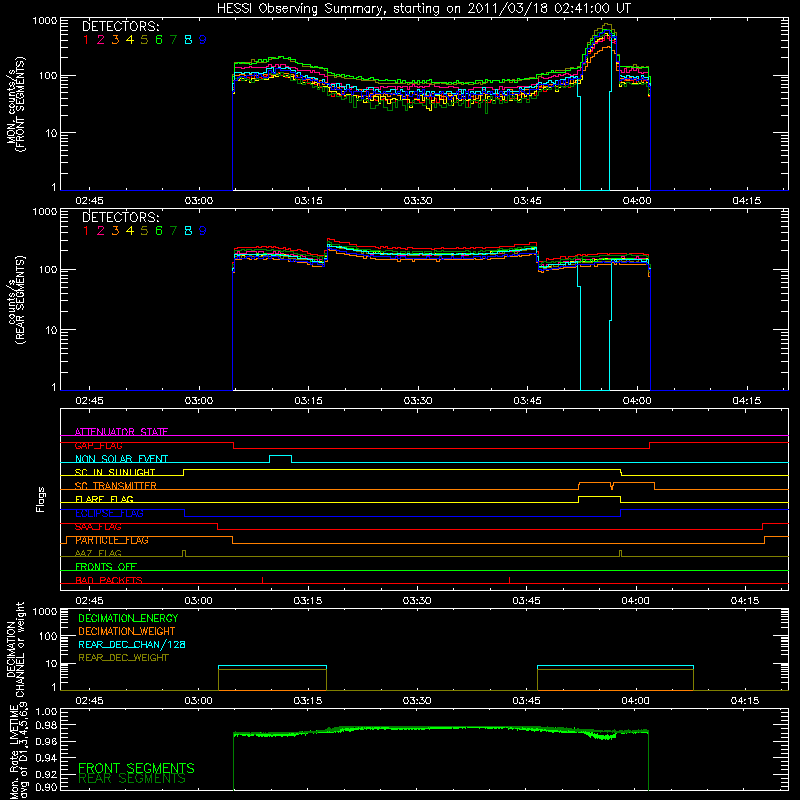Click the FLARE_FLAG label

[104, 499]
